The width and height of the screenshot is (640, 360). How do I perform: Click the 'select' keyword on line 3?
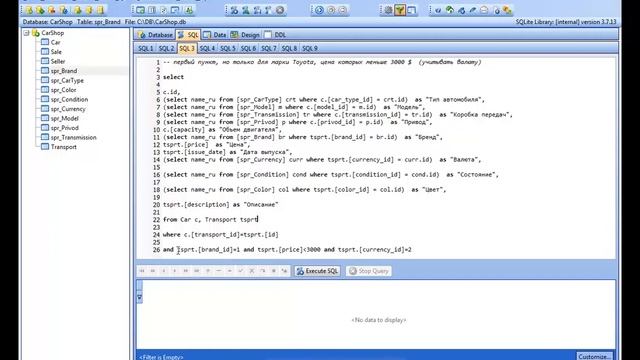[x=173, y=77]
